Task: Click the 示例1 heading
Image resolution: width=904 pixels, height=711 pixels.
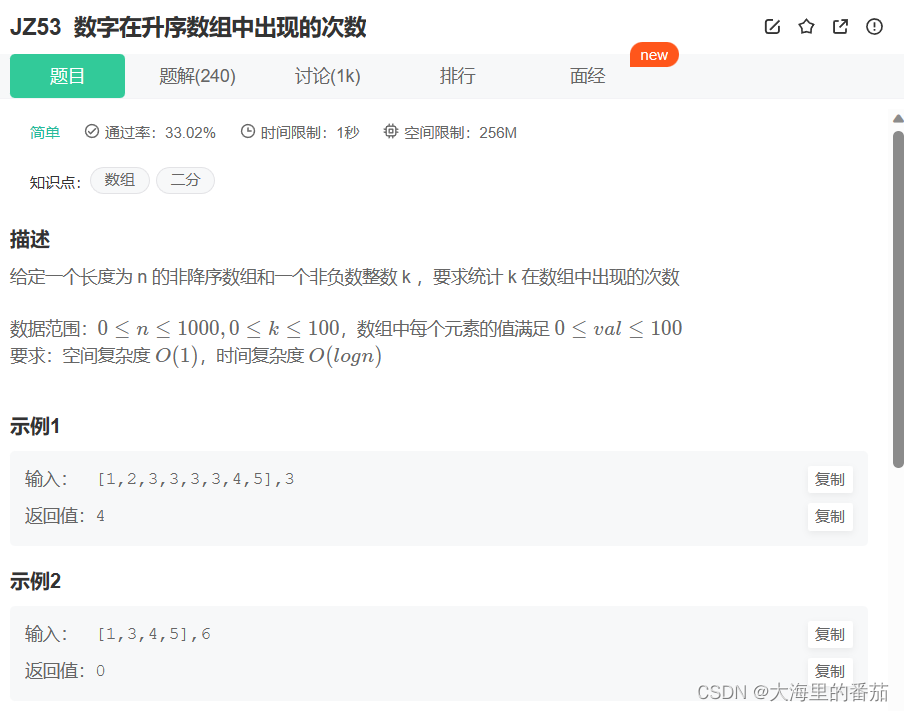Action: tap(35, 426)
